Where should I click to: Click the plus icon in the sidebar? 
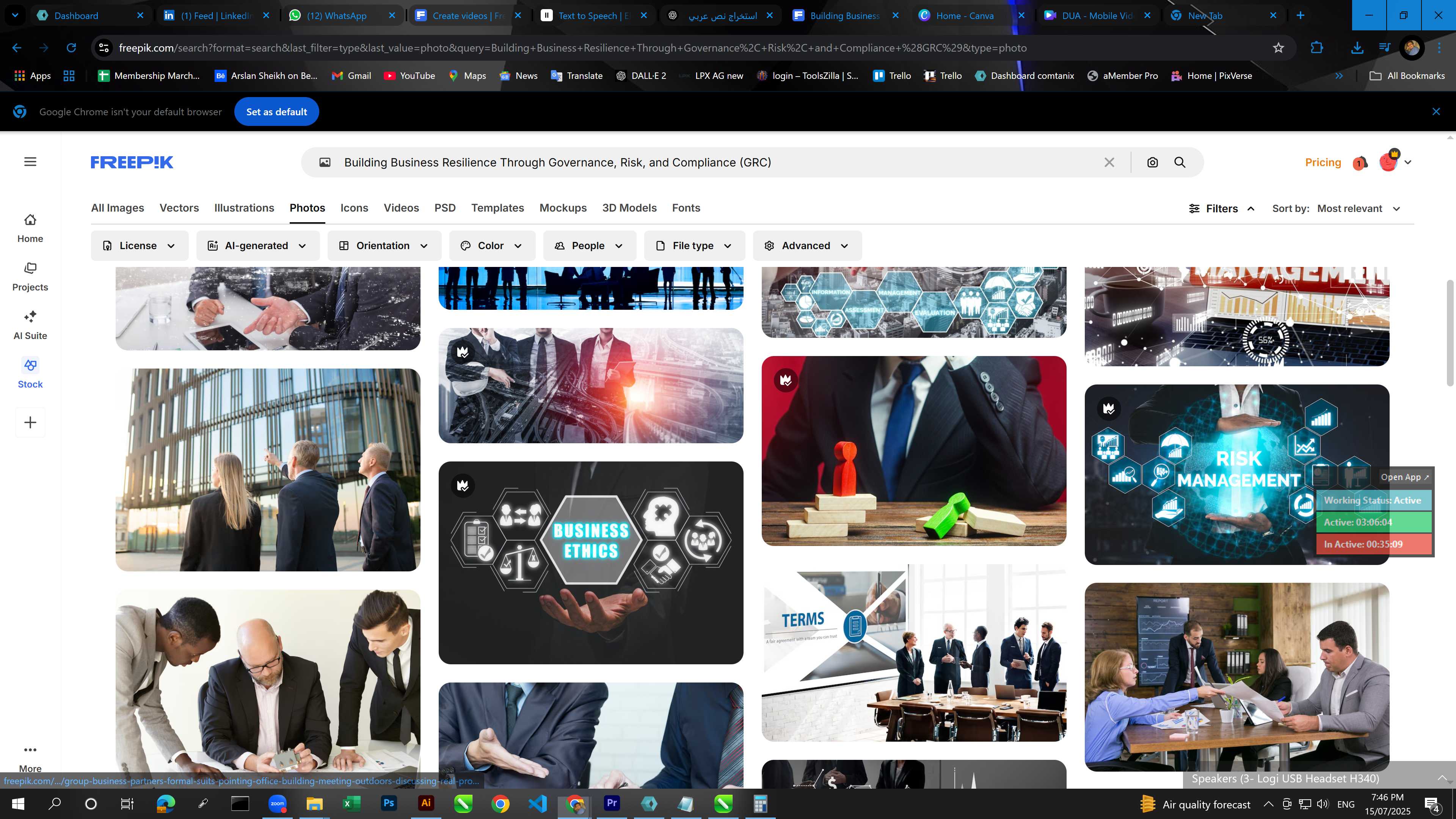coord(30,422)
